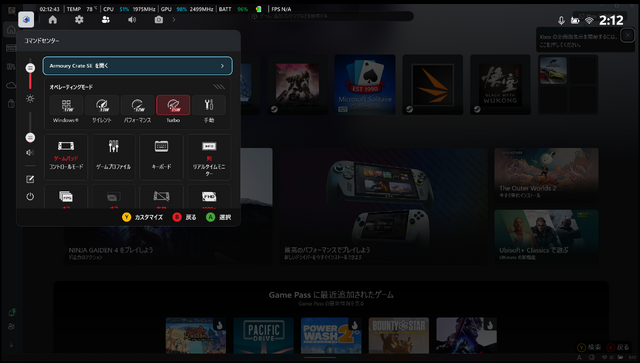Click the Xbox app search field
Viewport: 640px width, 363px height.
click(331, 16)
